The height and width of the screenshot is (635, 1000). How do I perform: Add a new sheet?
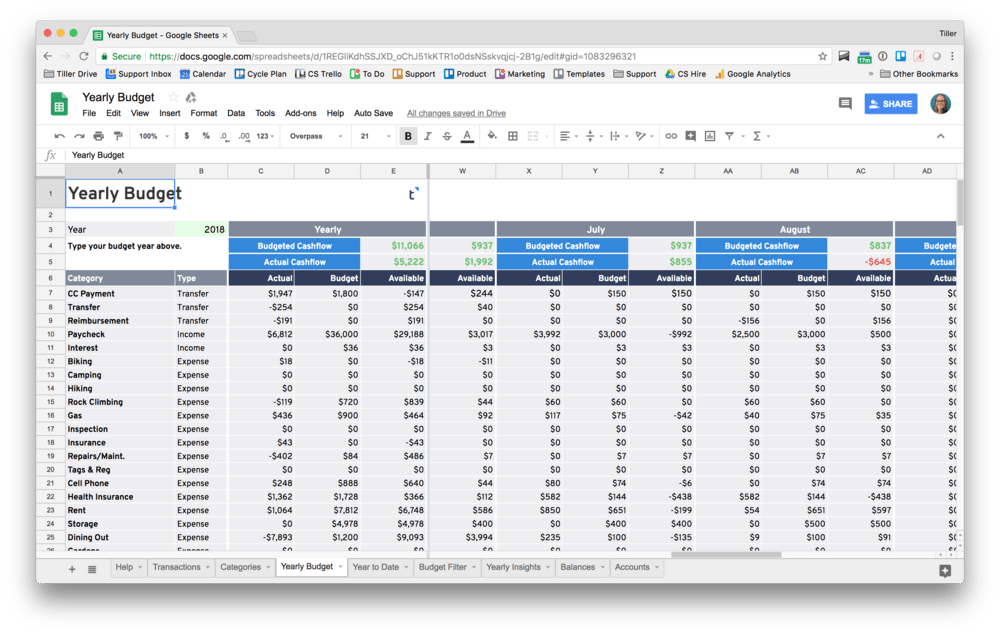72,569
